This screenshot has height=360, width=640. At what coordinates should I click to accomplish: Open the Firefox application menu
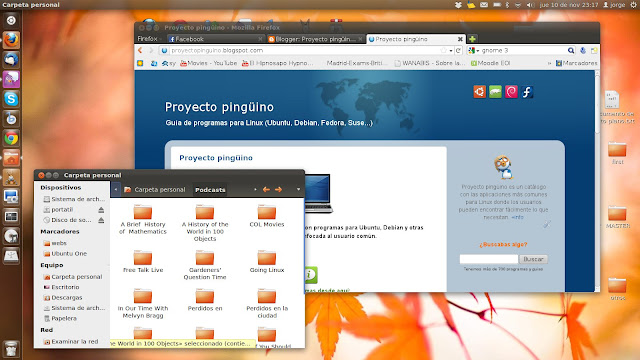[x=149, y=39]
